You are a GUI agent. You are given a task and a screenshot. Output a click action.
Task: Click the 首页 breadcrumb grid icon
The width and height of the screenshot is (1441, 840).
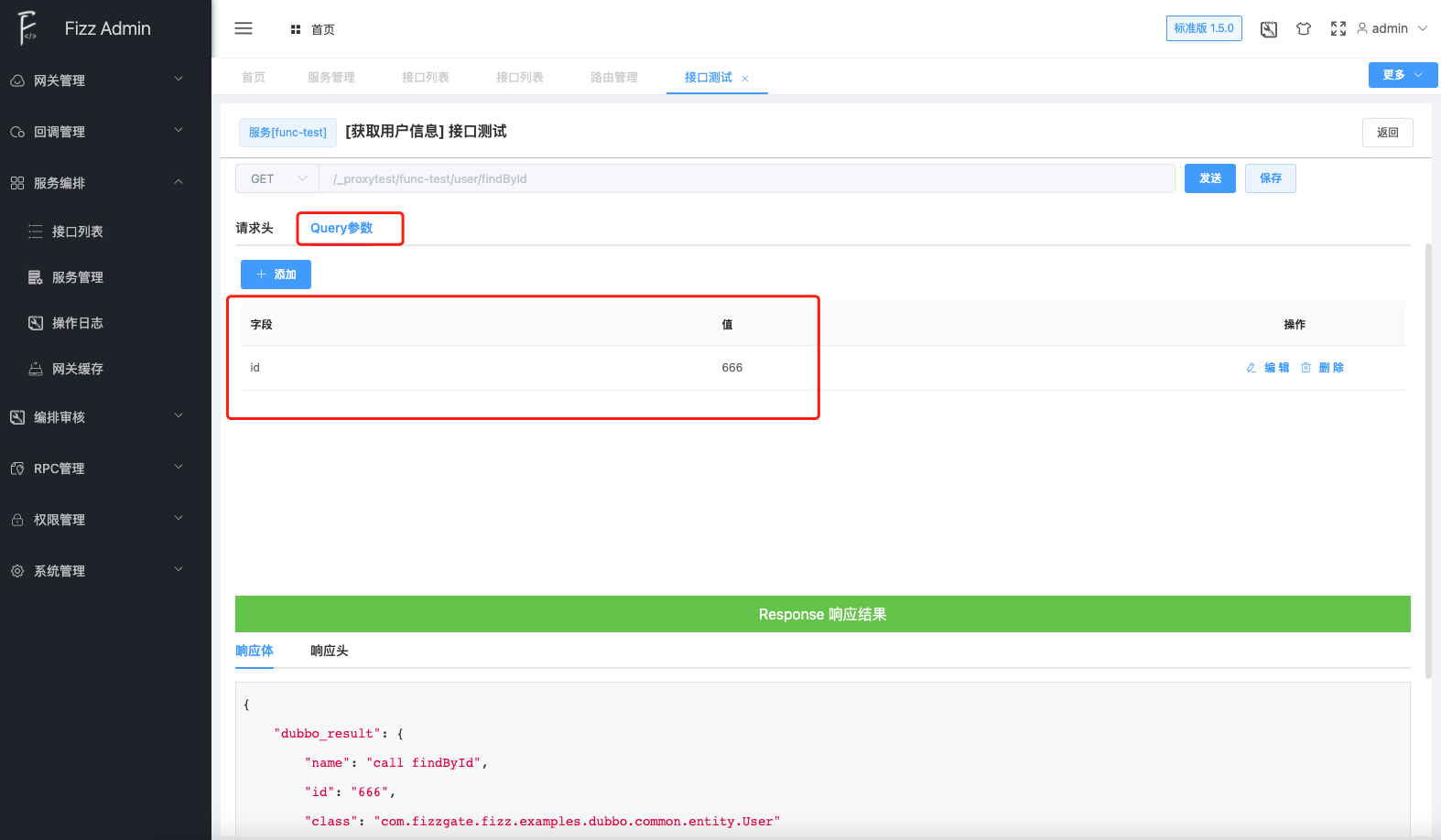pos(296,29)
